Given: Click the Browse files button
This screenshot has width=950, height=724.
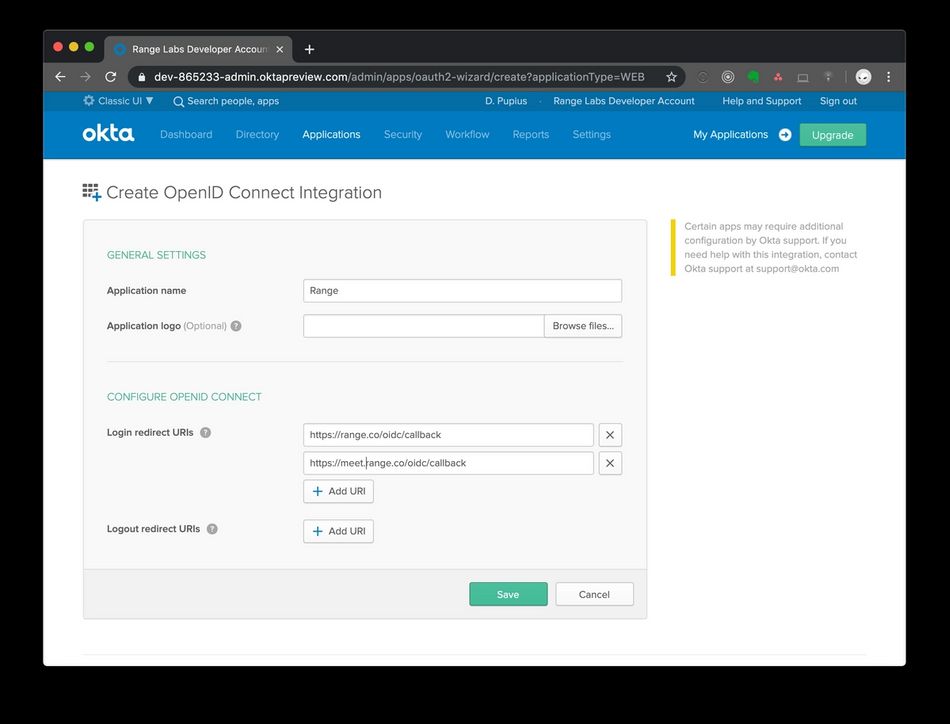Looking at the screenshot, I should [583, 326].
